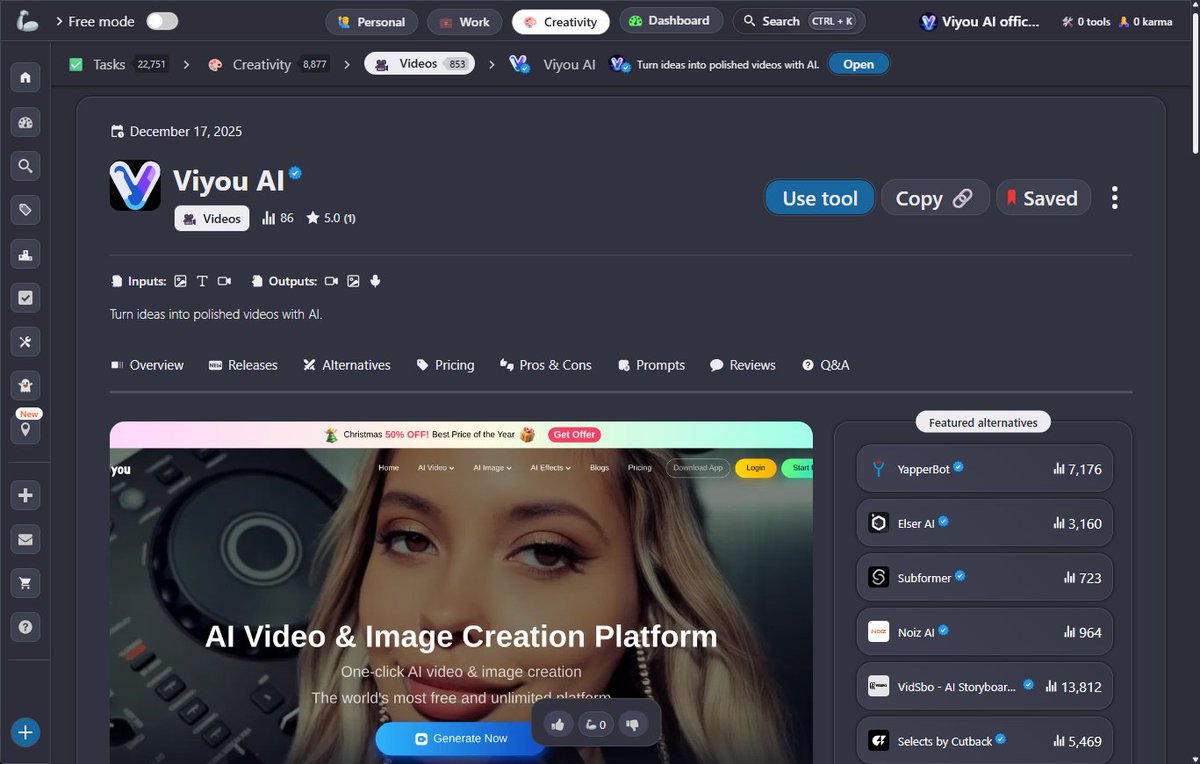The height and width of the screenshot is (764, 1200).
Task: Select the Work category tab
Action: [465, 21]
